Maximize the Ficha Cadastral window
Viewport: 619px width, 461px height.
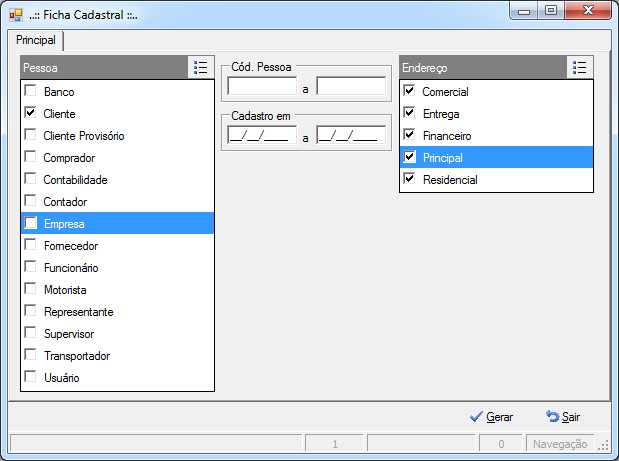coord(551,11)
